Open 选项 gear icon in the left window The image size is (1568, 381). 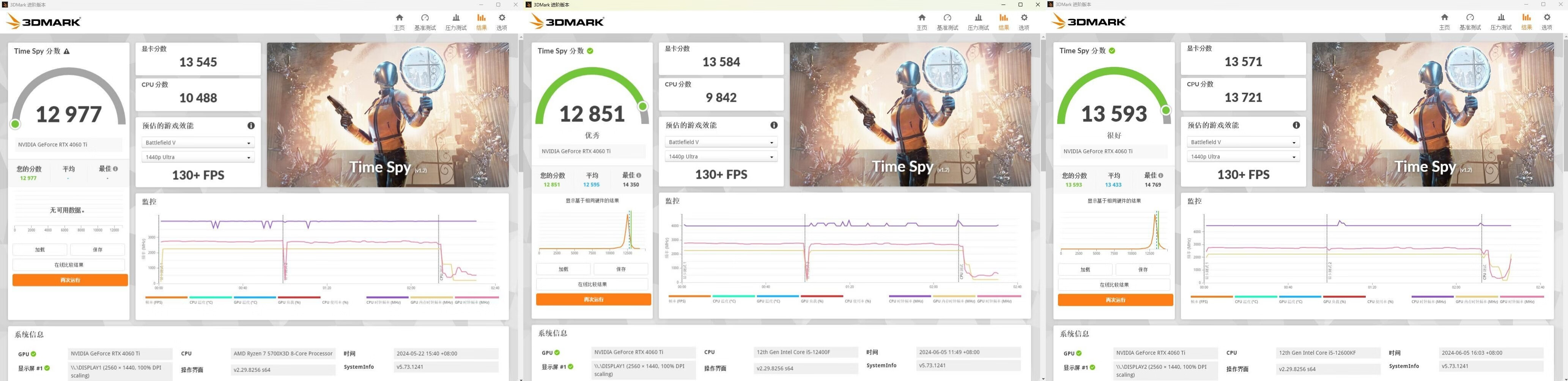tap(502, 21)
